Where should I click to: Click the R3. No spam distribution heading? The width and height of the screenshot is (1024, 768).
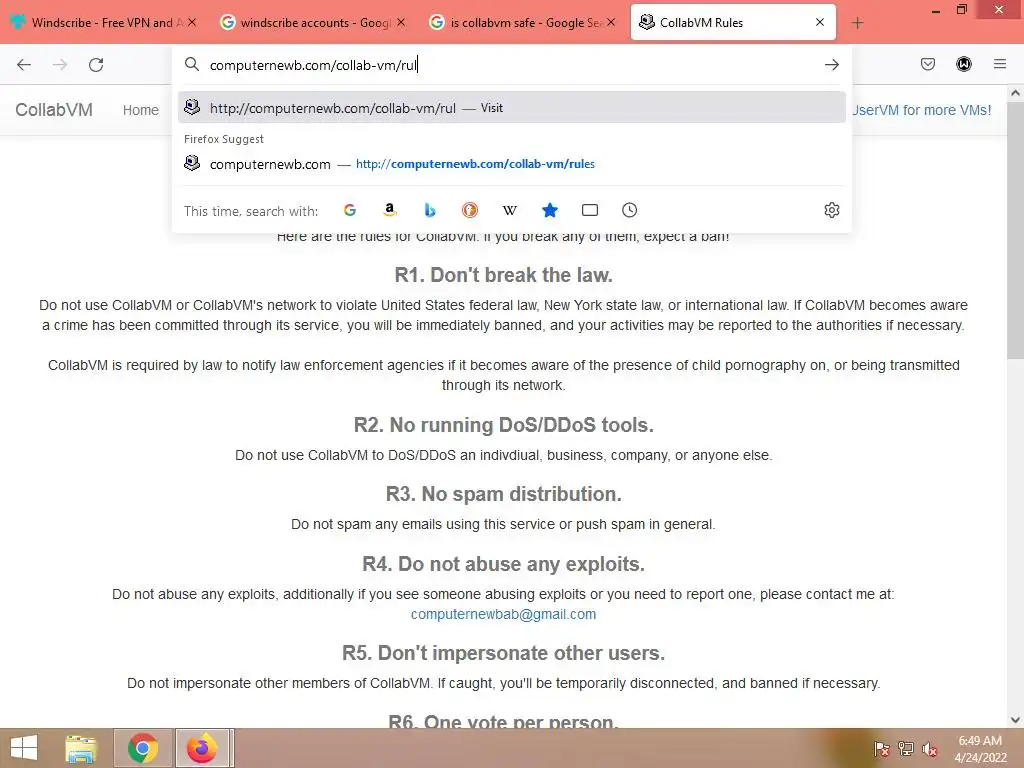pos(504,494)
